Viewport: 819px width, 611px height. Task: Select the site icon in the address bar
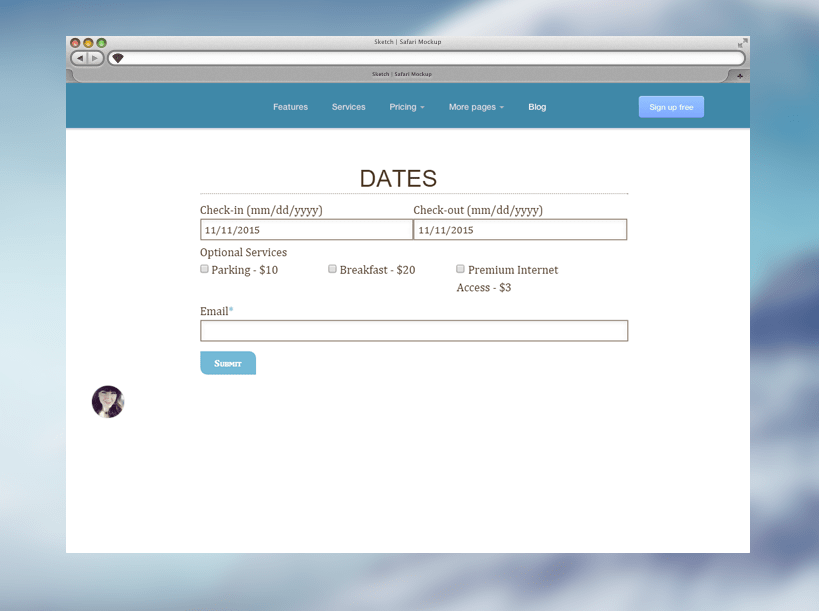[117, 57]
